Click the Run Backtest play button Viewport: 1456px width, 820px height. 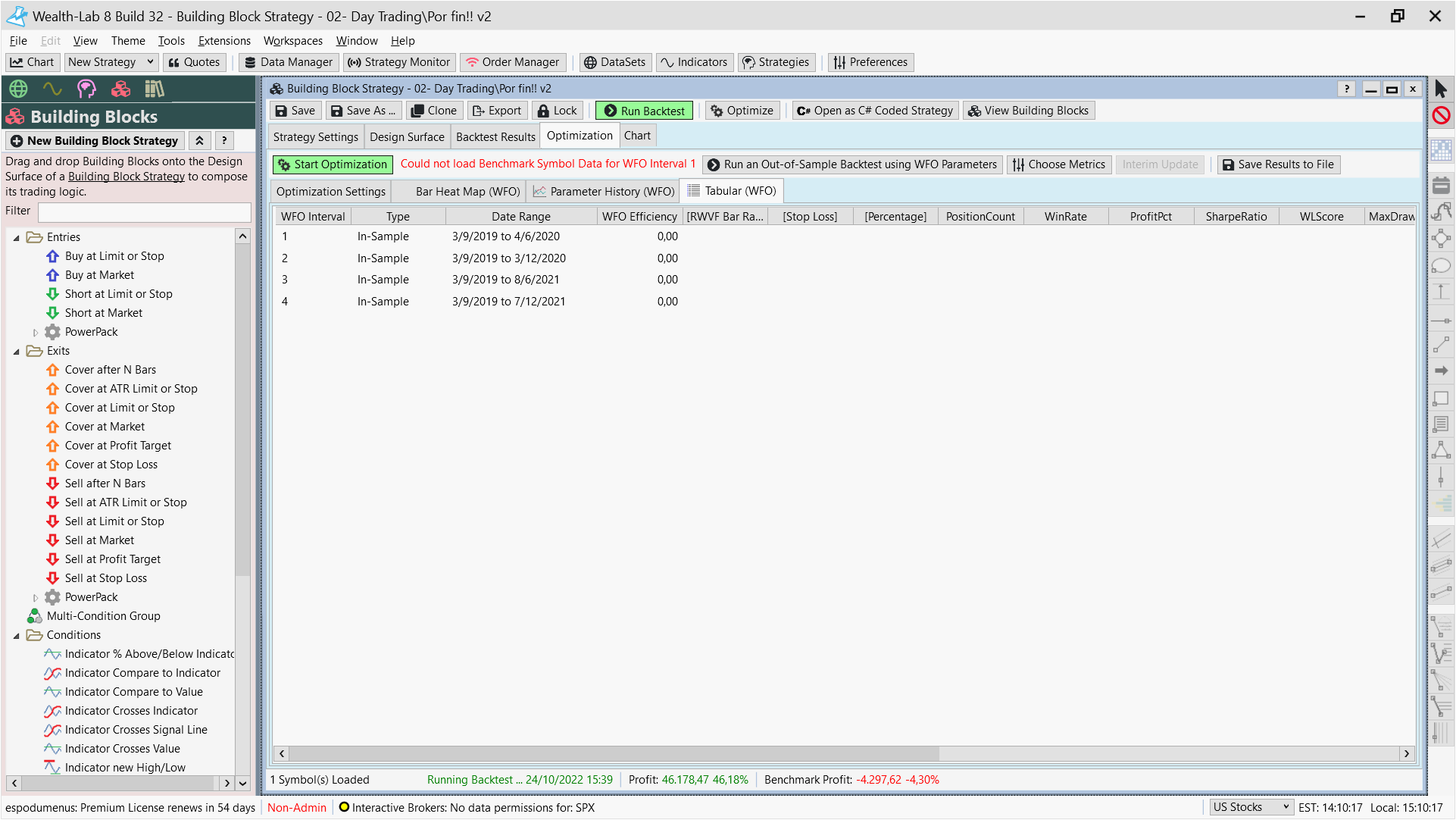click(x=644, y=111)
